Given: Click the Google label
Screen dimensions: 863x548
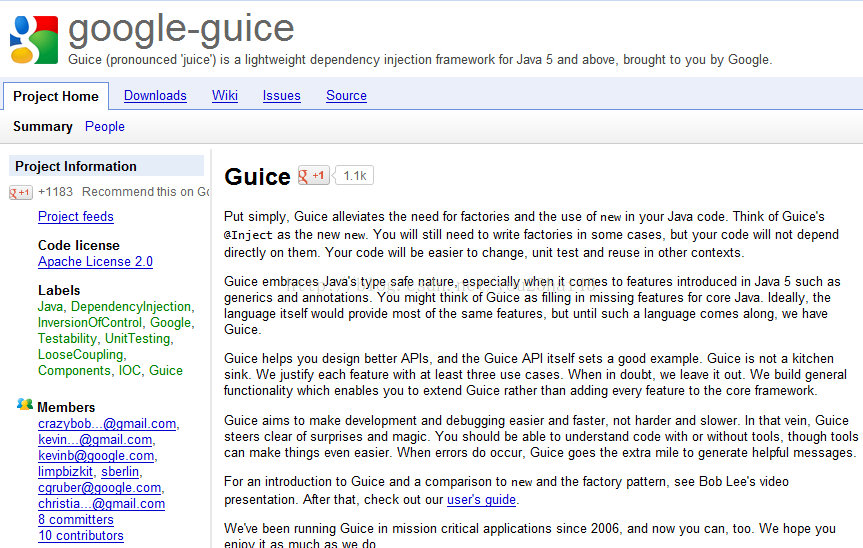Looking at the screenshot, I should click(171, 322).
